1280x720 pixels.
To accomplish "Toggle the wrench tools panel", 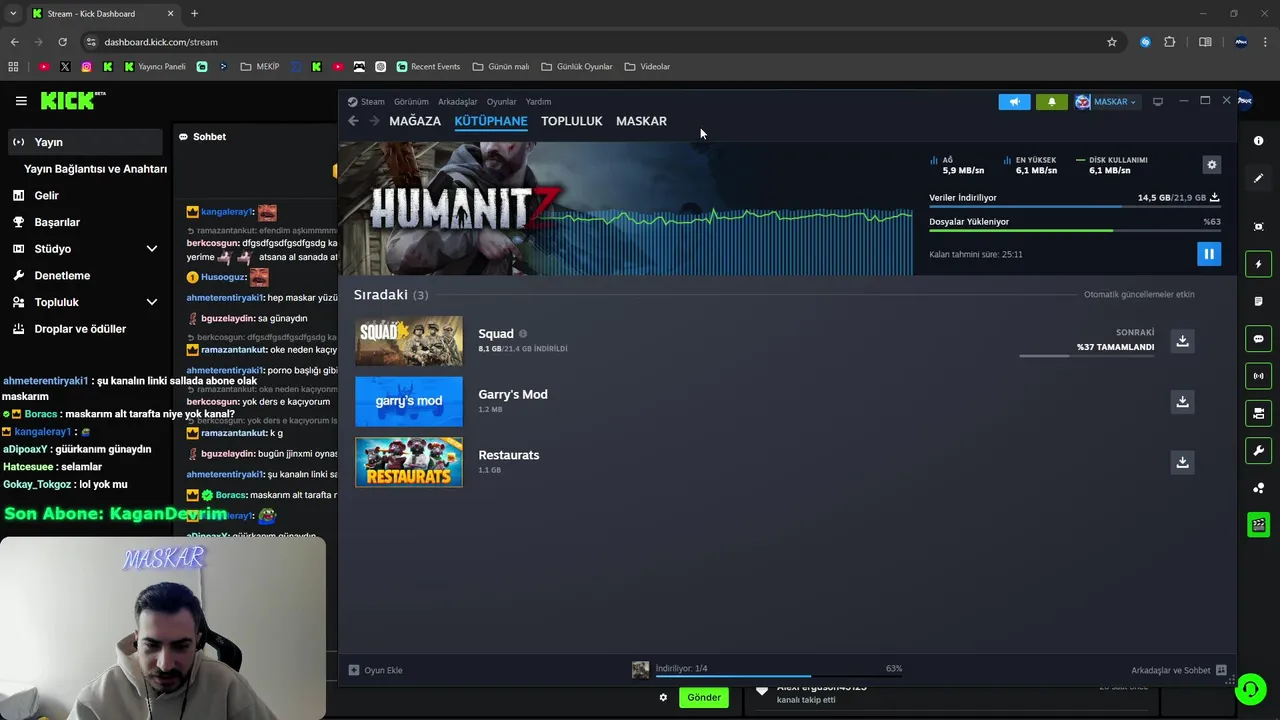I will tap(1259, 451).
